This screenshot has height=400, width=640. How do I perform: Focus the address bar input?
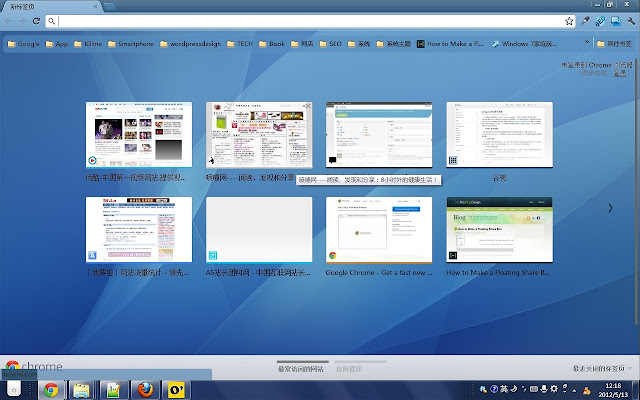pos(310,21)
